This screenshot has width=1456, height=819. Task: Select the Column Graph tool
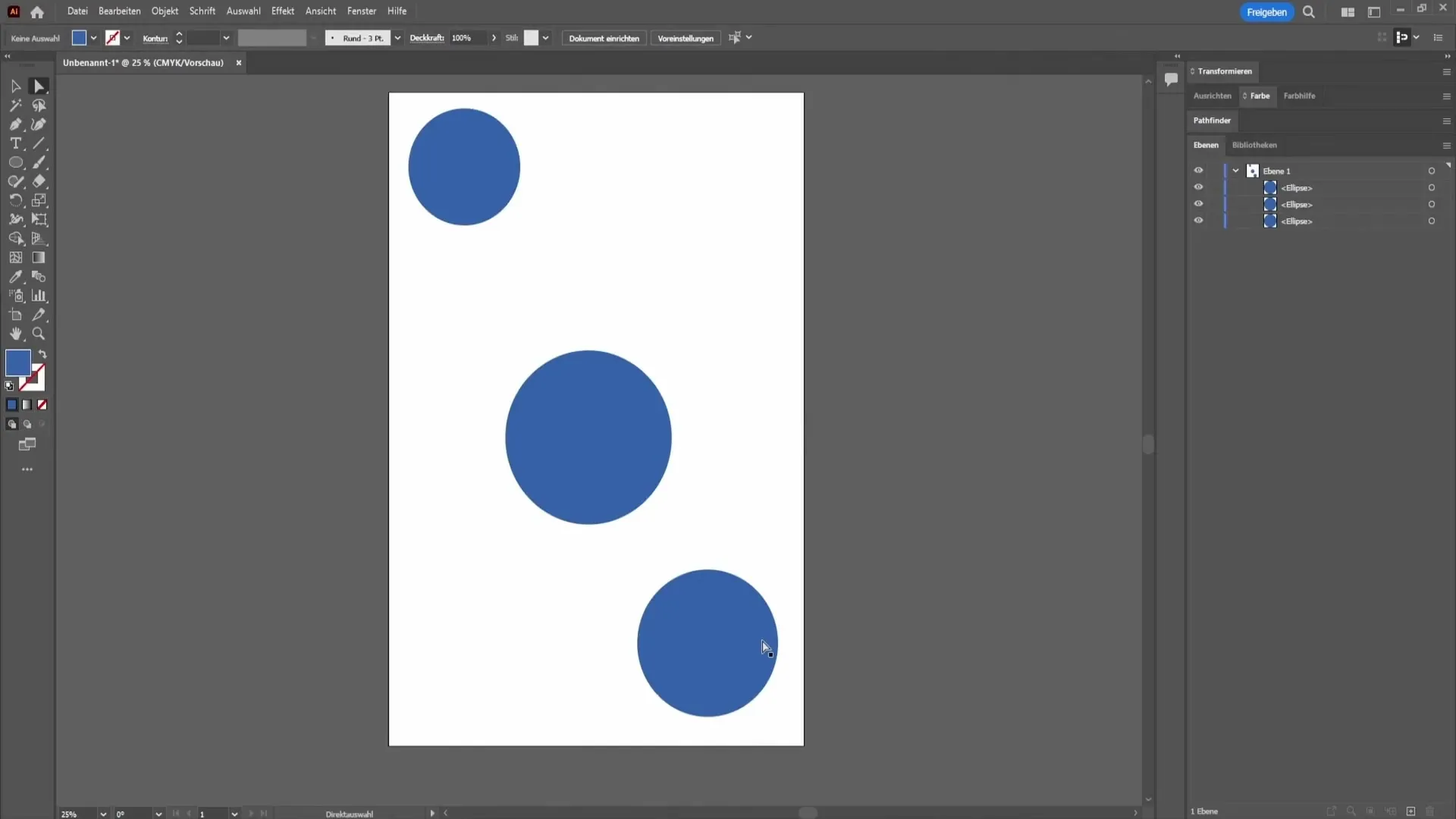pyautogui.click(x=39, y=296)
